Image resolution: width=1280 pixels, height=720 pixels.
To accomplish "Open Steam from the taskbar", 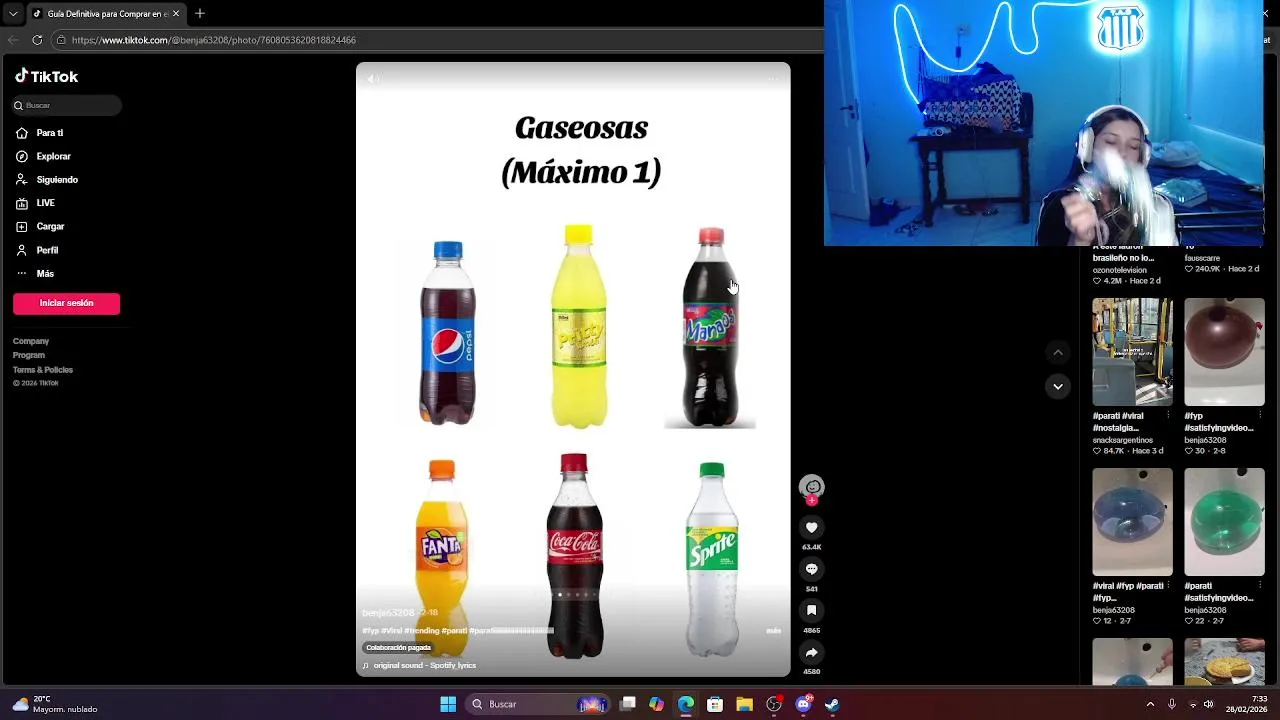I will [x=832, y=704].
